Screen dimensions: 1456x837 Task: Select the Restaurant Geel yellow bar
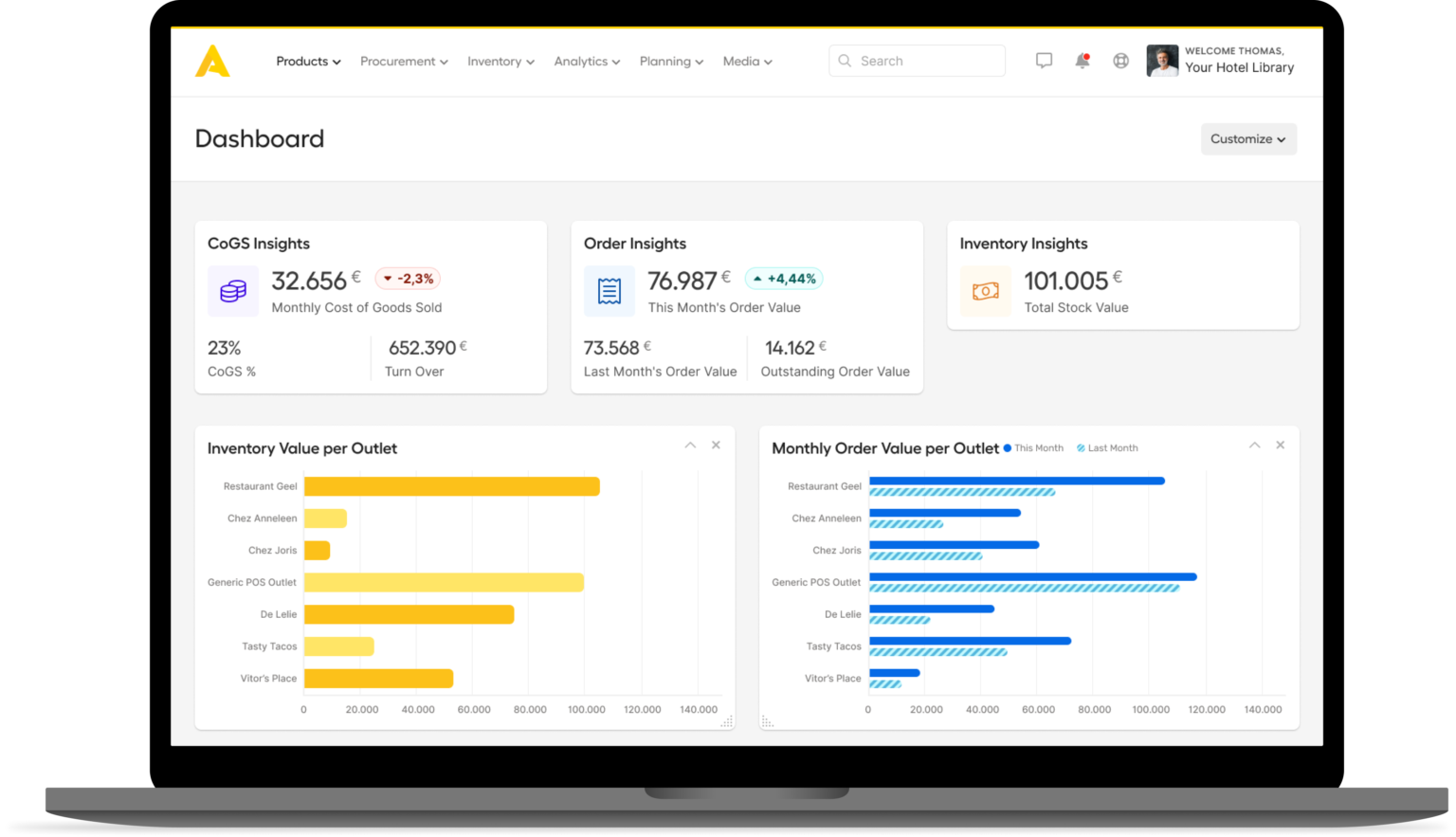coord(451,485)
